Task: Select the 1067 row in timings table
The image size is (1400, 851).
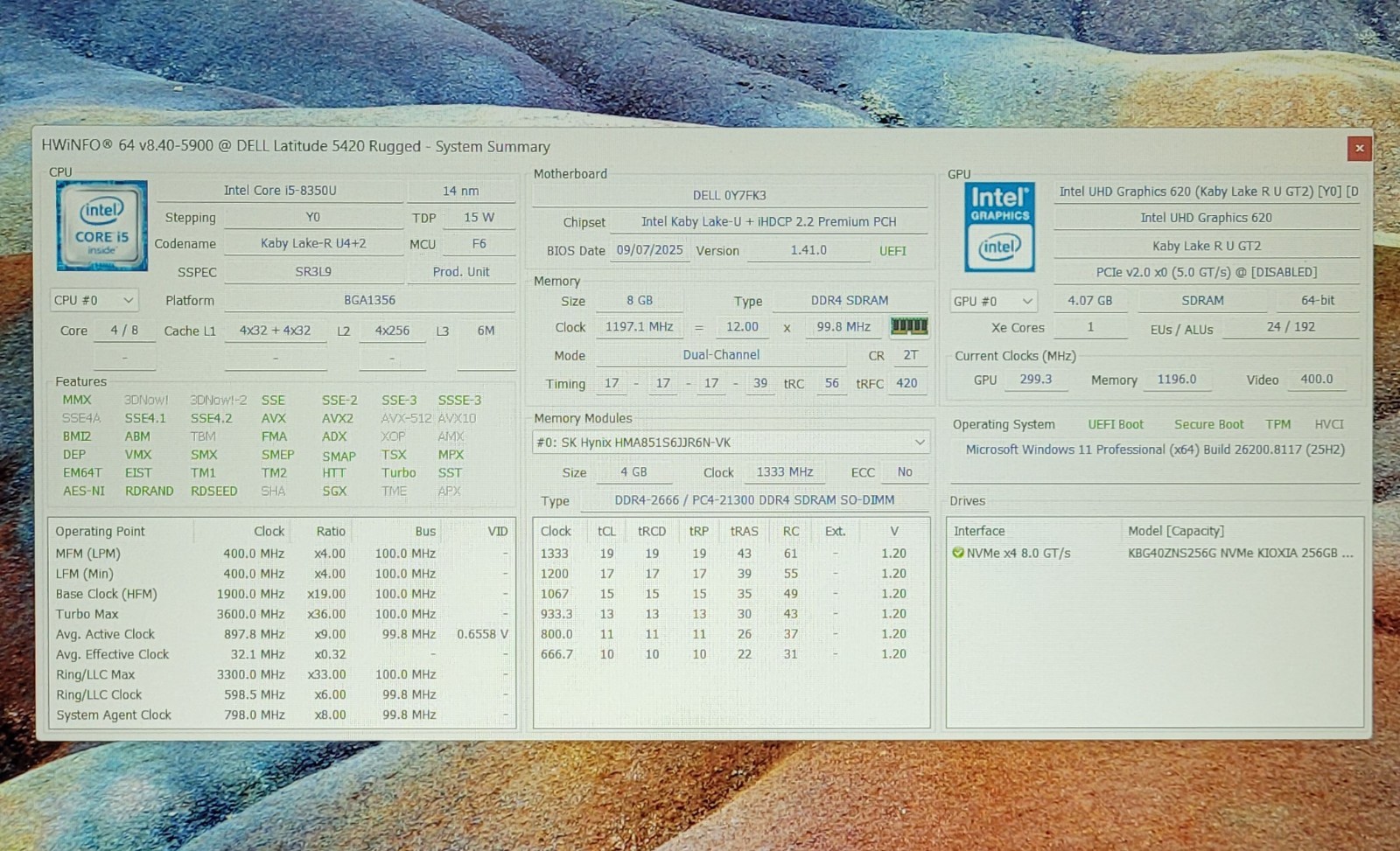Action: pyautogui.click(x=731, y=594)
